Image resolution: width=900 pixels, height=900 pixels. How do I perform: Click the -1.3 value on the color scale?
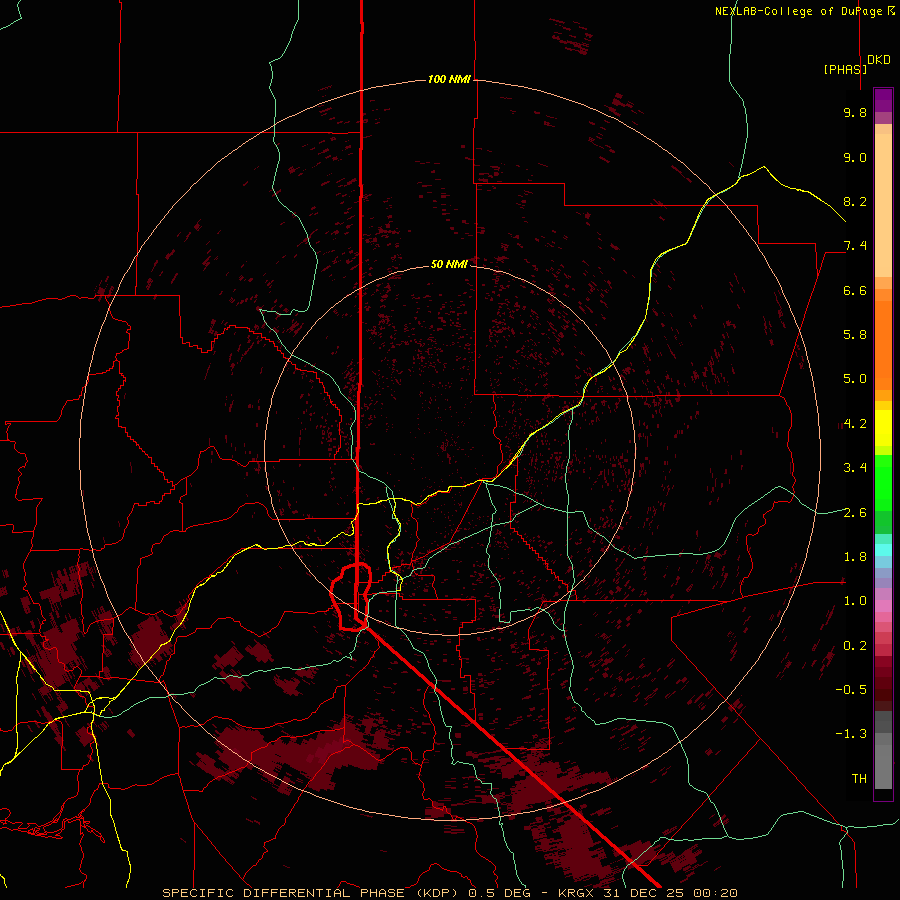click(x=851, y=734)
